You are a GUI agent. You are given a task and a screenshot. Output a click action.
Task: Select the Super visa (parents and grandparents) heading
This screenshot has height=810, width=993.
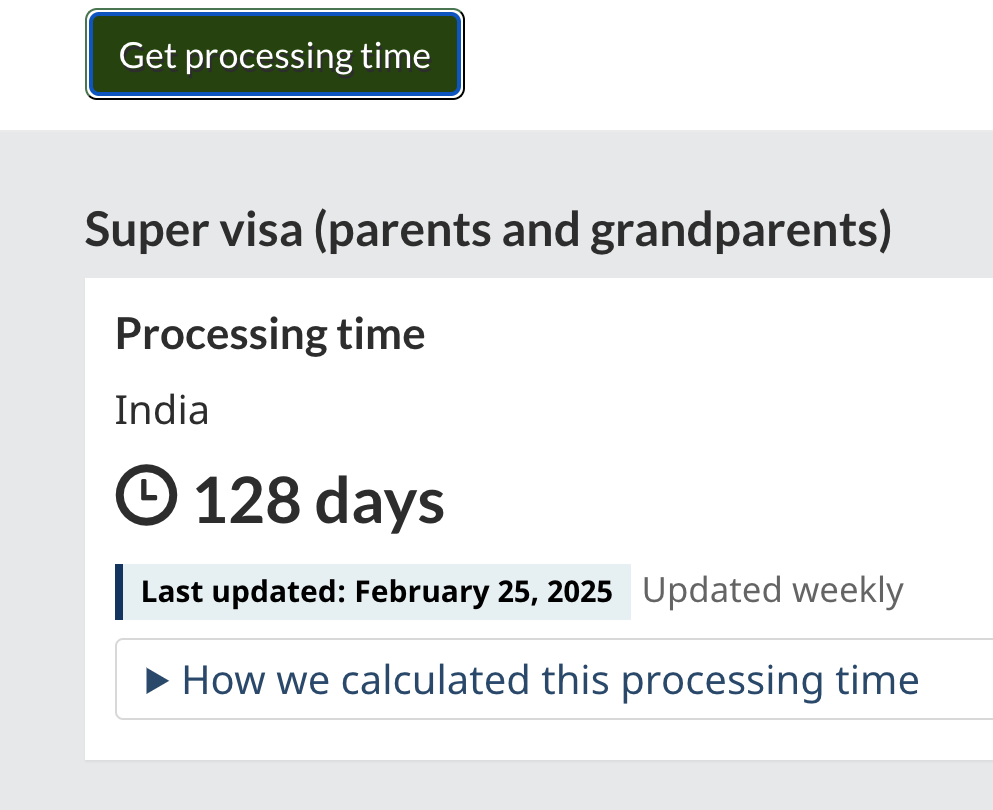[x=489, y=230]
